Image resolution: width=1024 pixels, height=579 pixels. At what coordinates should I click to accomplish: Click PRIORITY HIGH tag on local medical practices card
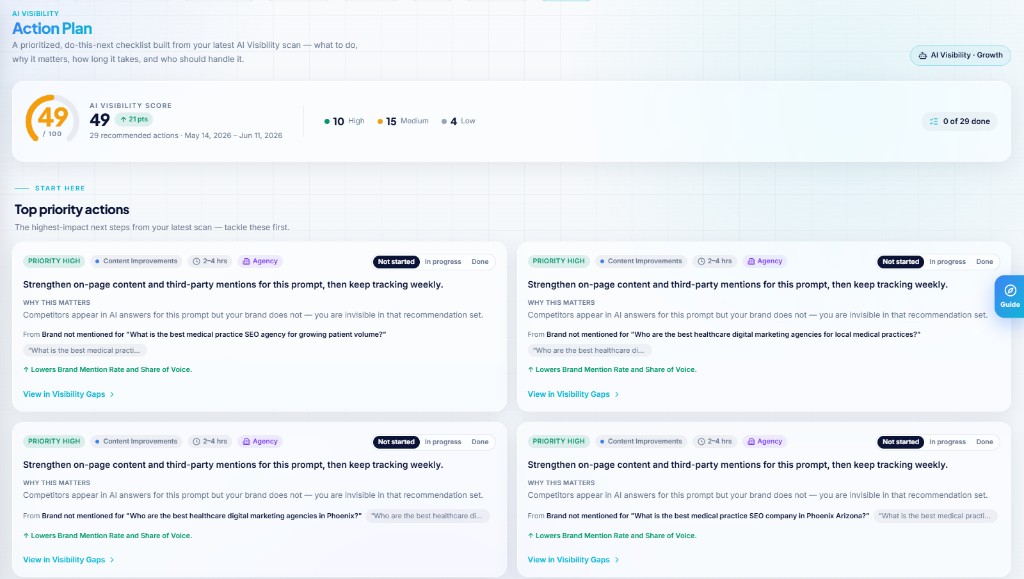(x=558, y=261)
